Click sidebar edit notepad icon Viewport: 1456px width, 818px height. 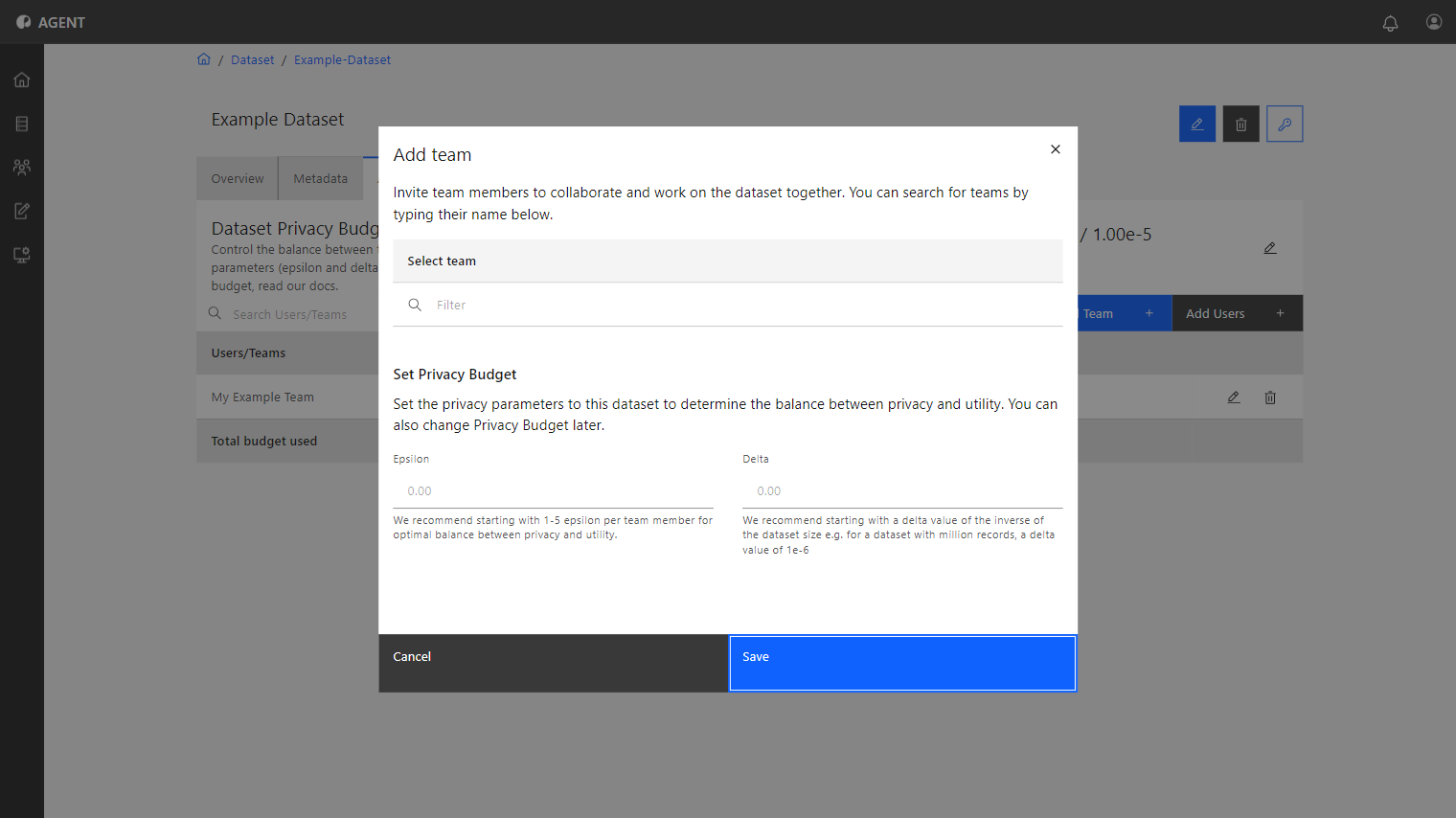click(22, 211)
